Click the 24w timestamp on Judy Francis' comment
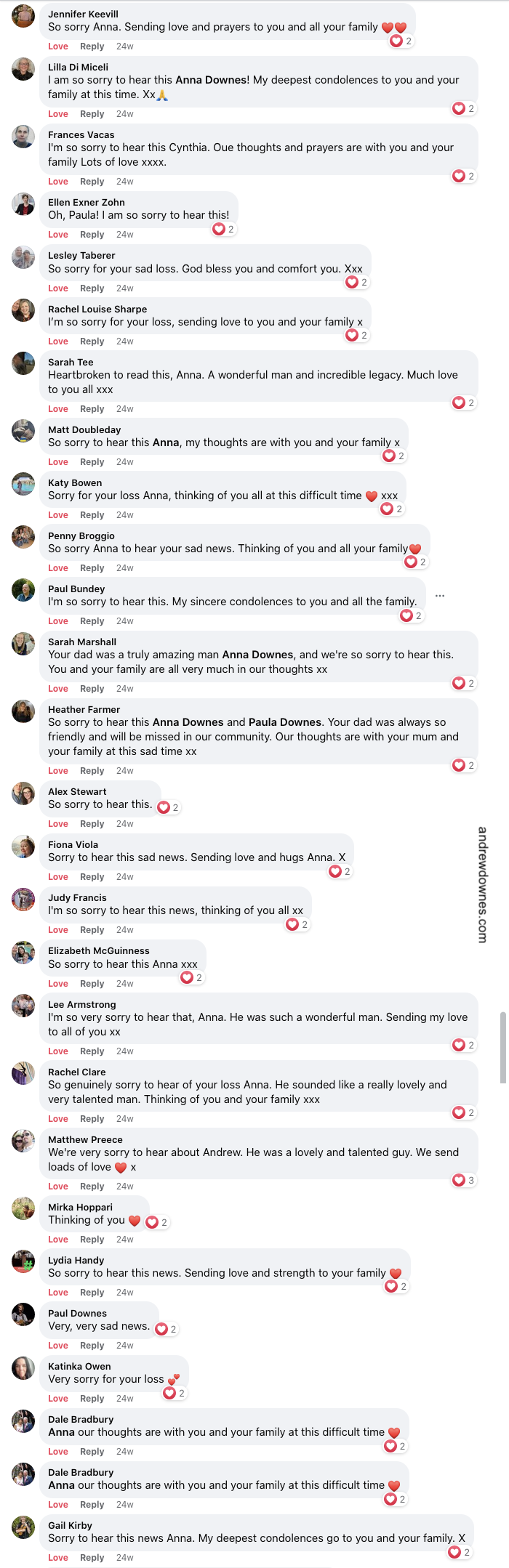 pos(124,929)
